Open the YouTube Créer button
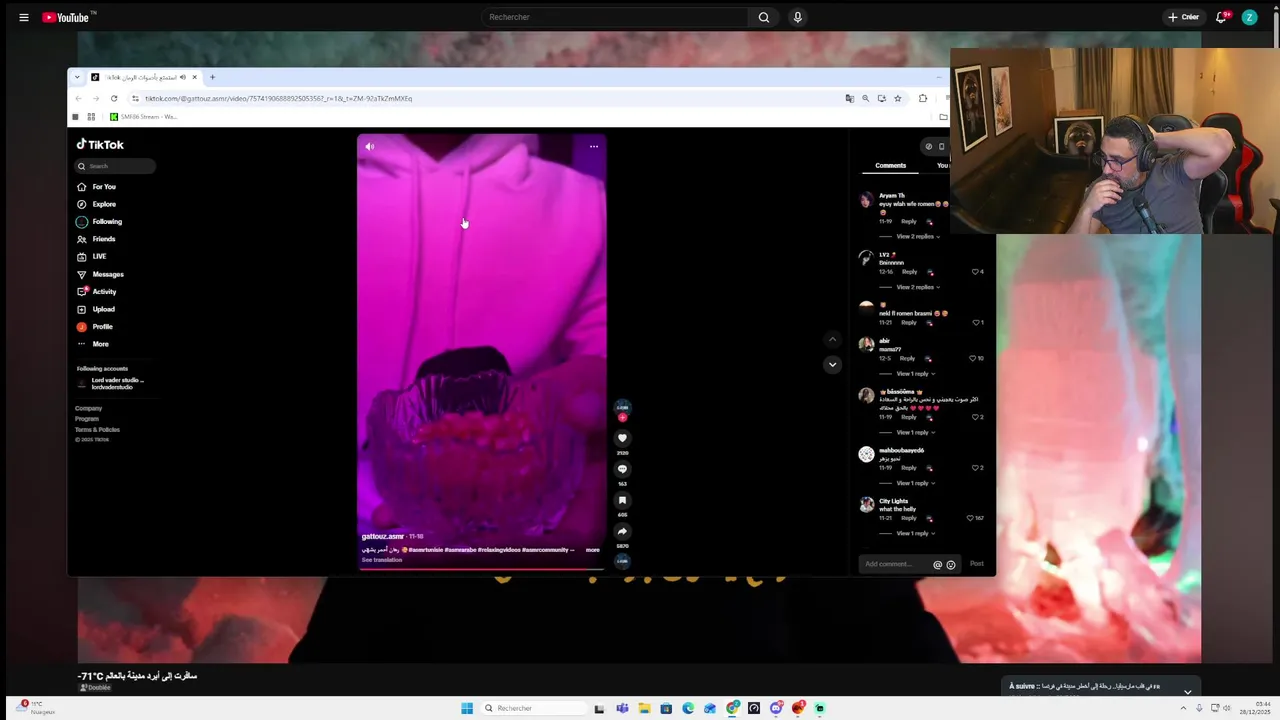This screenshot has height=720, width=1280. click(x=1183, y=17)
